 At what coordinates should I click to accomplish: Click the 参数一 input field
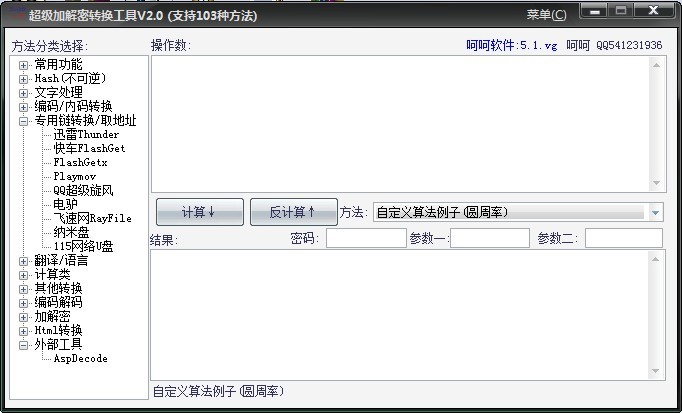click(x=490, y=238)
